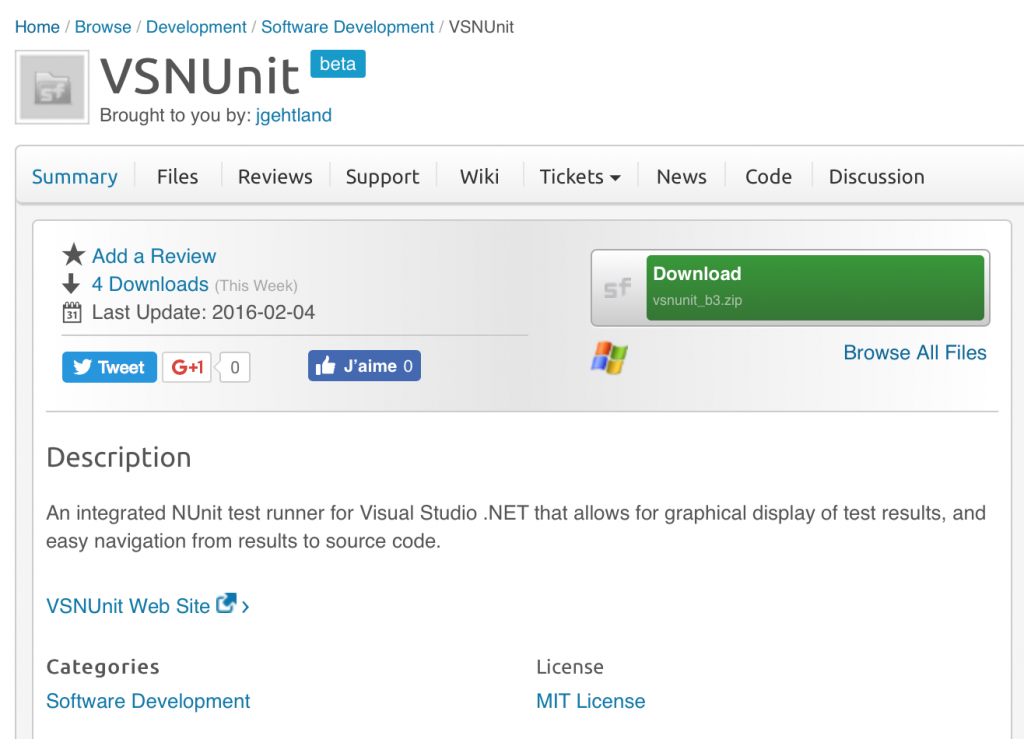The width and height of the screenshot is (1024, 739).
Task: Visit the VSNUnit Web Site link
Action: click(128, 606)
